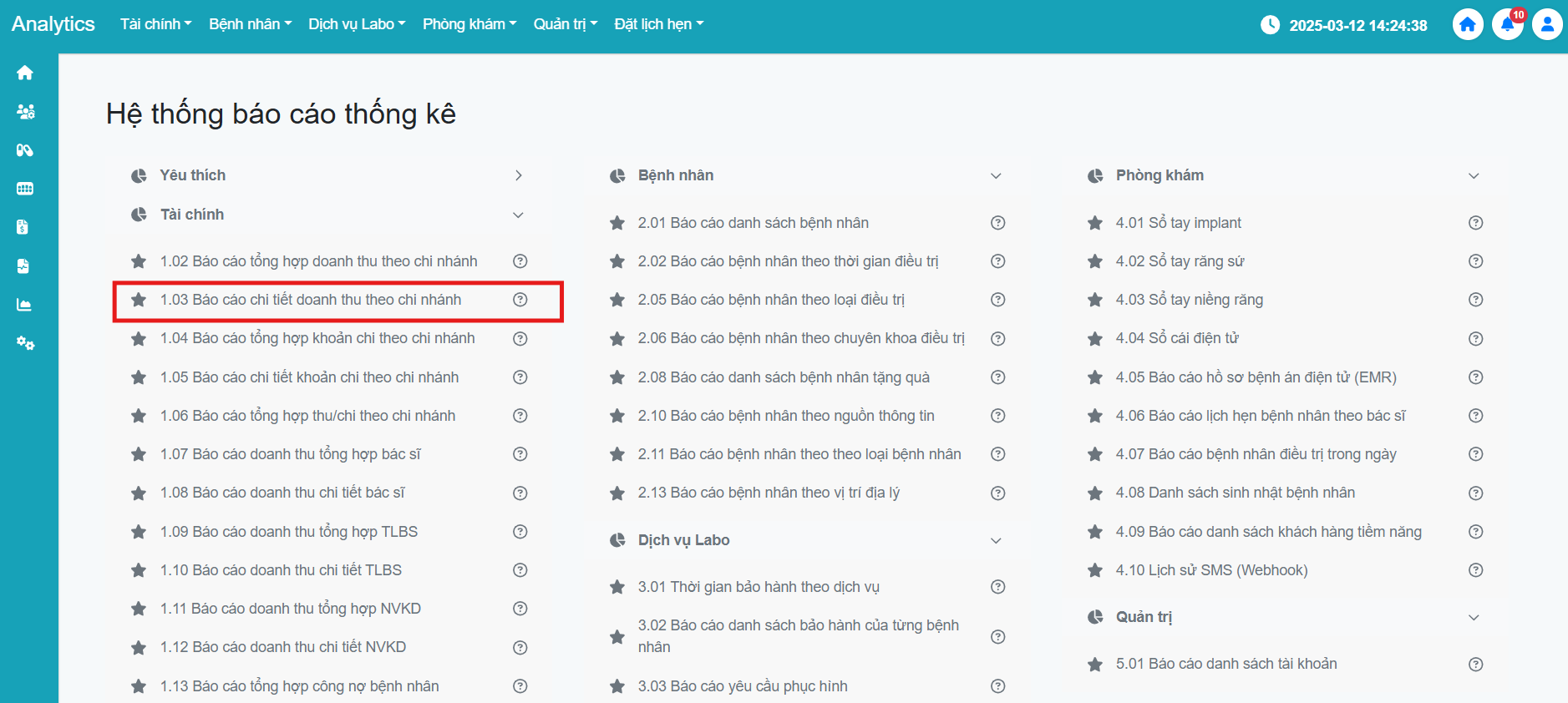Click the home icon in left sidebar
The height and width of the screenshot is (703, 1568).
pyautogui.click(x=25, y=73)
